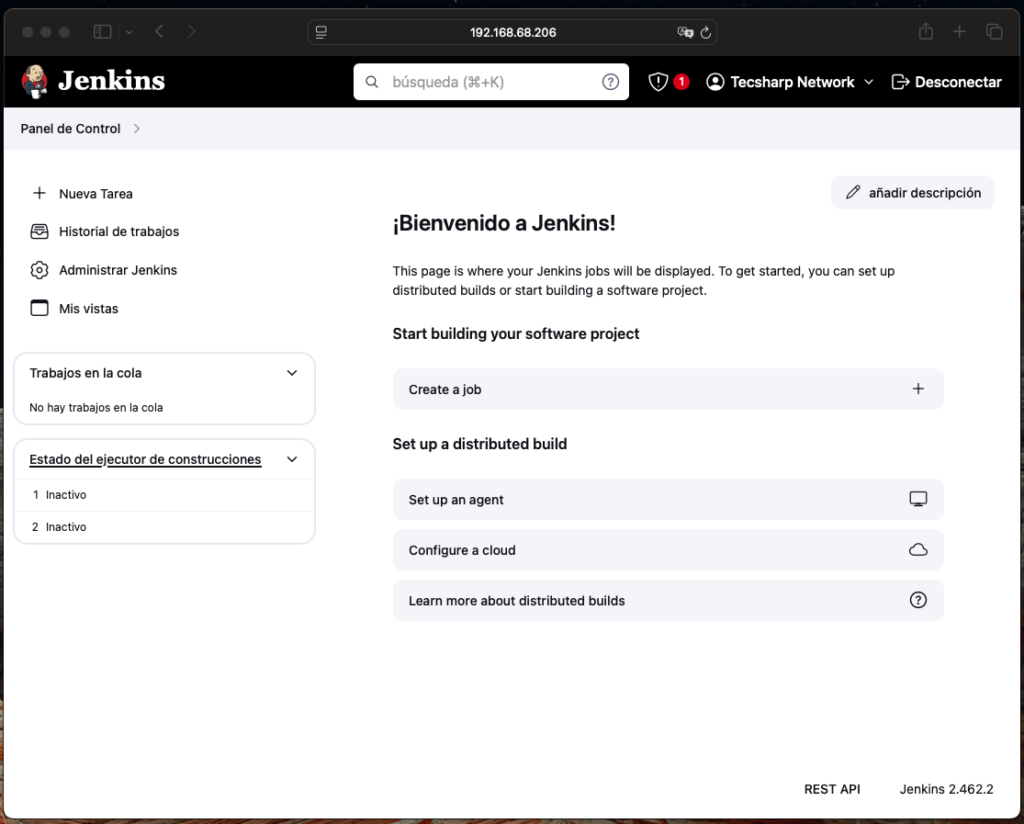Click the page settings icon in address bar
This screenshot has height=824, width=1024.
(x=321, y=32)
